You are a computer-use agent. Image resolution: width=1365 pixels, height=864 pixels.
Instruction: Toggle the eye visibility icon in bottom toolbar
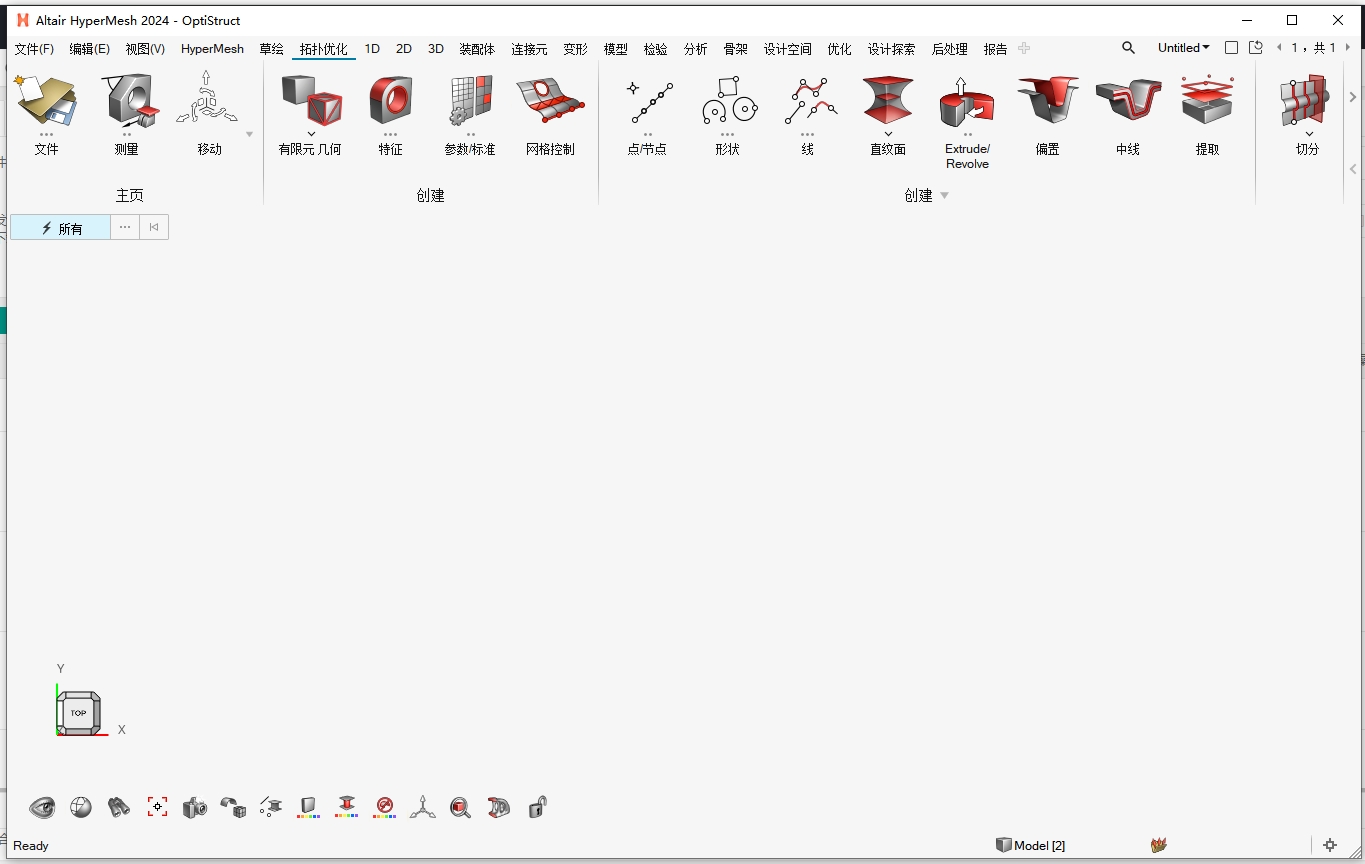[x=44, y=807]
